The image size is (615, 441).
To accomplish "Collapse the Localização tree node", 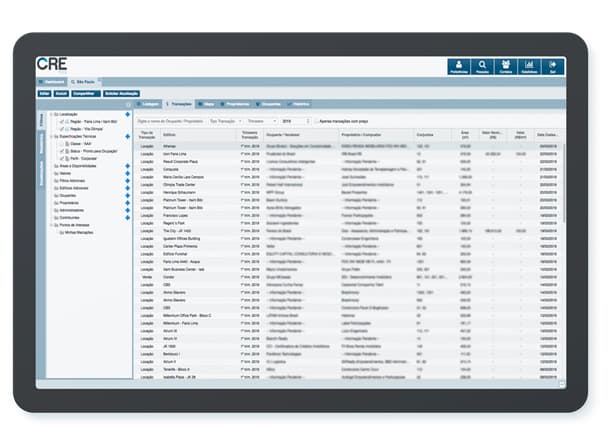I will [x=51, y=114].
